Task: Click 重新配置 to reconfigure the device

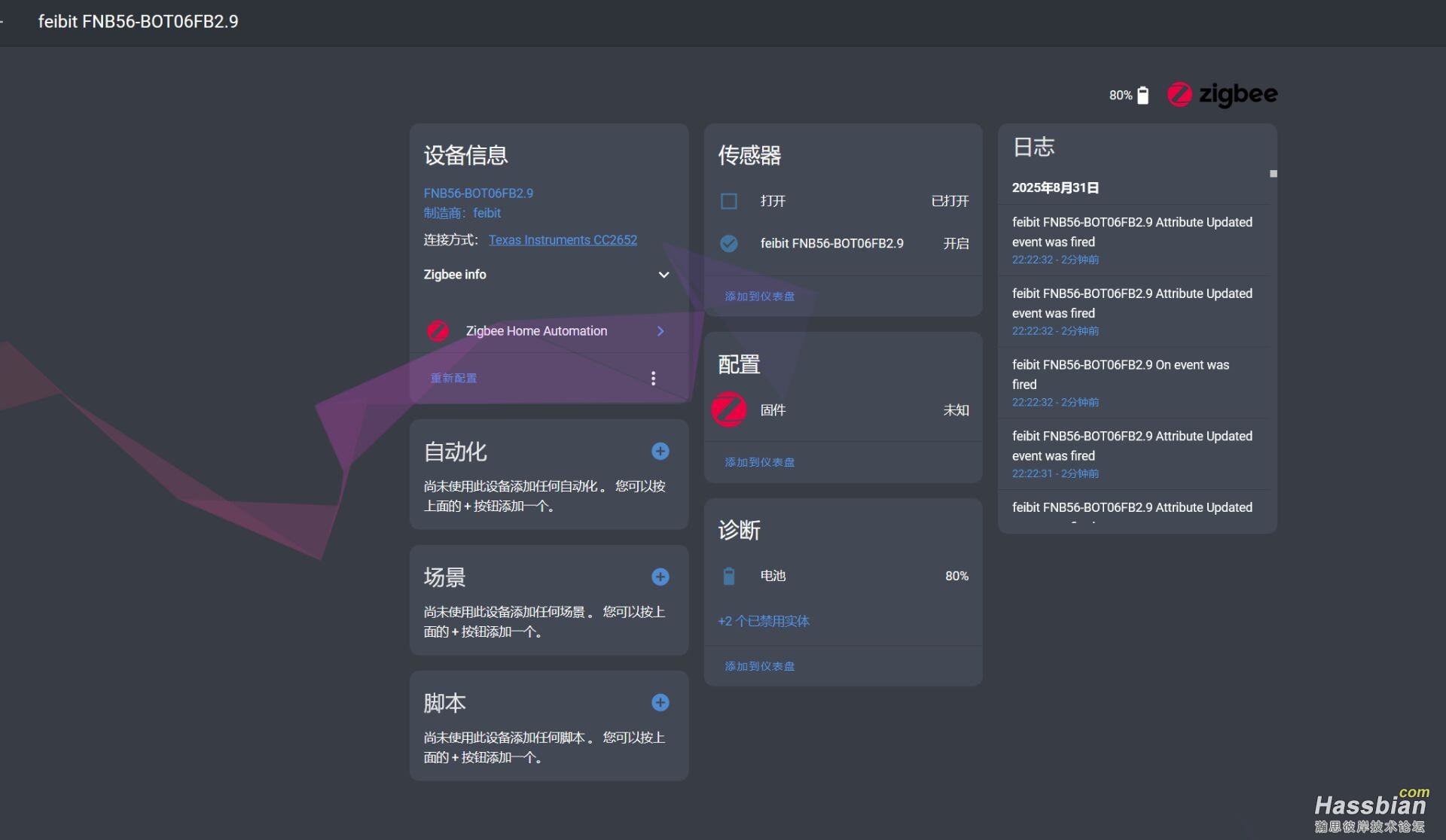Action: point(453,378)
